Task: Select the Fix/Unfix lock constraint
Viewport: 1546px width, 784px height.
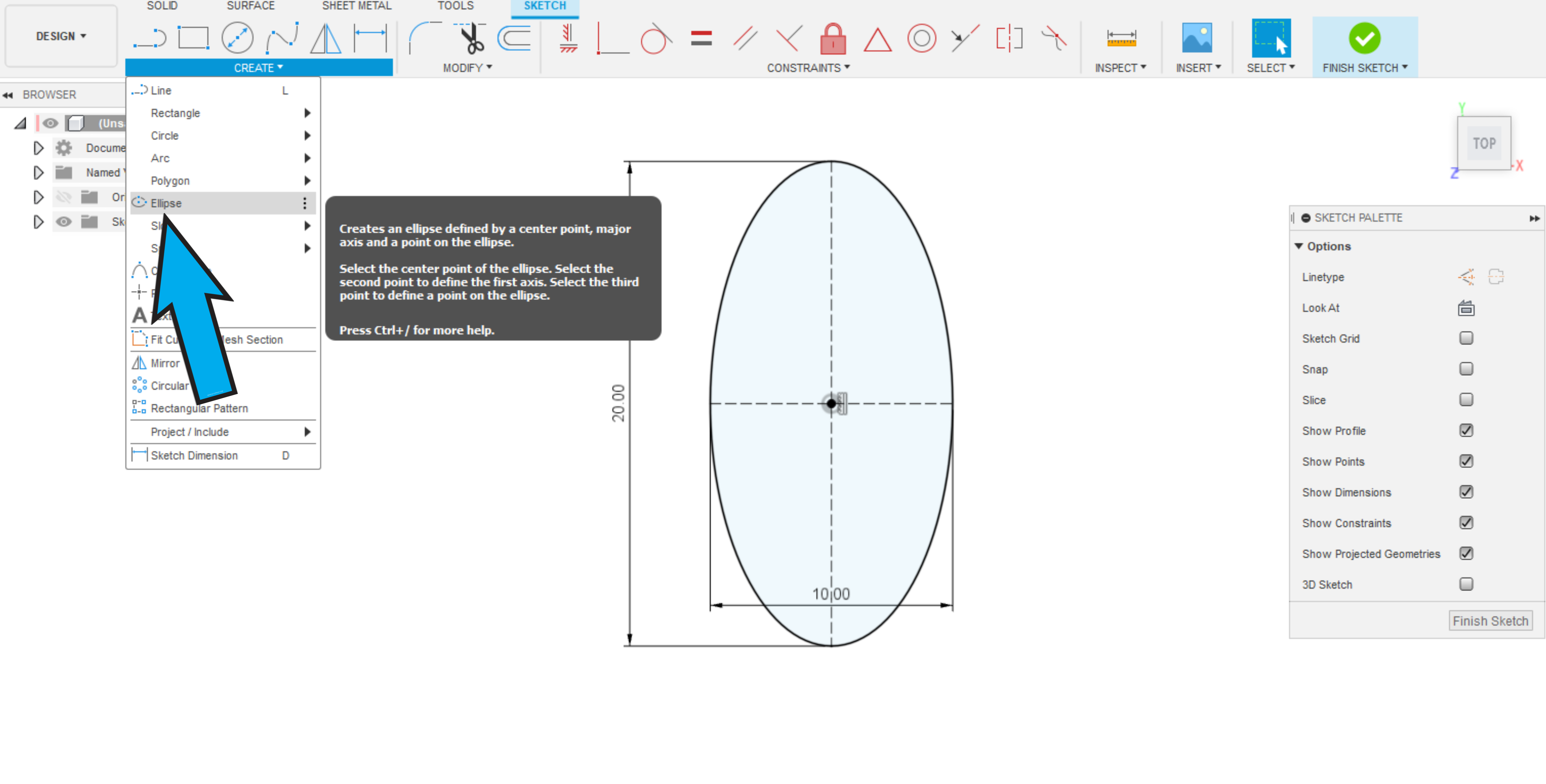Action: 832,38
